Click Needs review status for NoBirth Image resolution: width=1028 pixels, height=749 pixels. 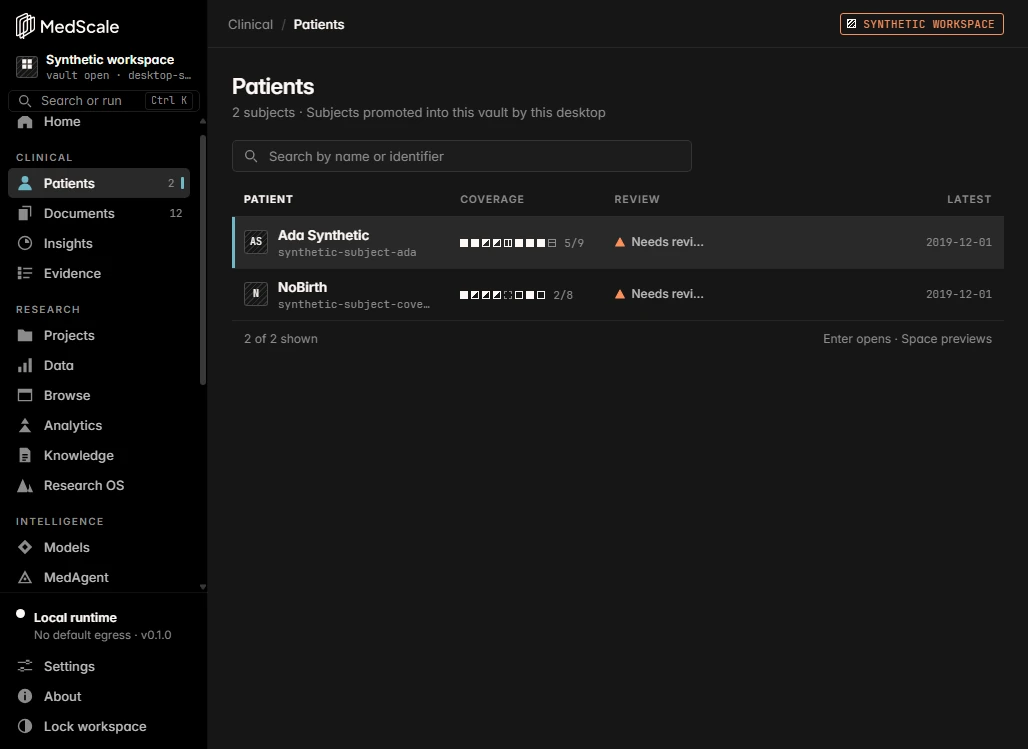tap(659, 294)
